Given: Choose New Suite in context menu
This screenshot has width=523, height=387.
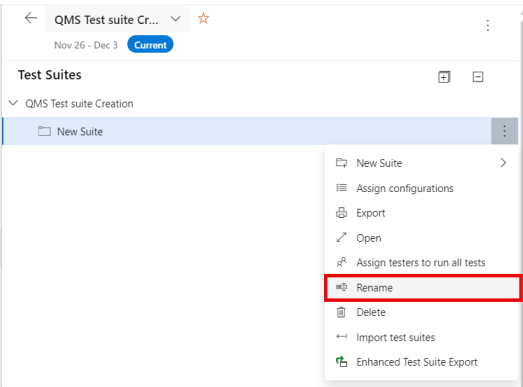Looking at the screenshot, I should click(421, 163).
